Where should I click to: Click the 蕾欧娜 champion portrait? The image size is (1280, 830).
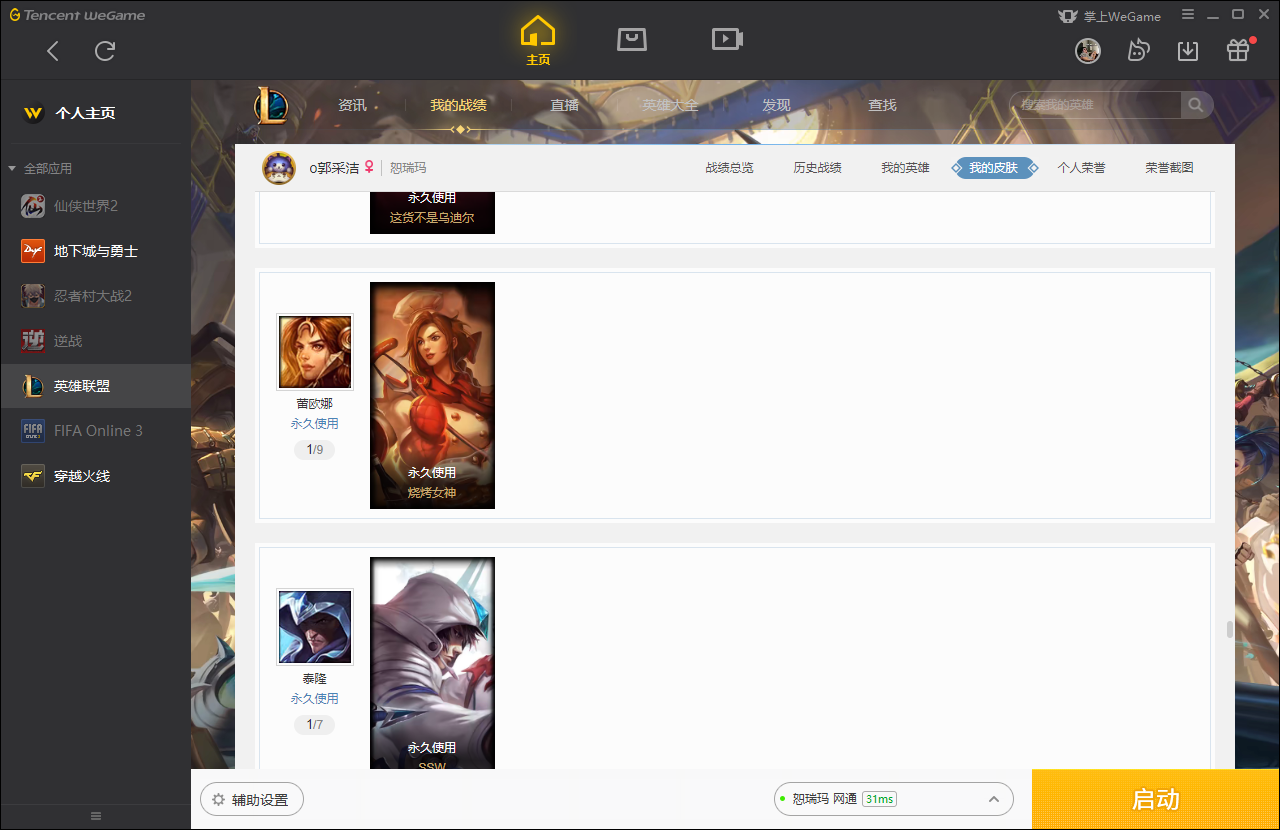pyautogui.click(x=315, y=352)
